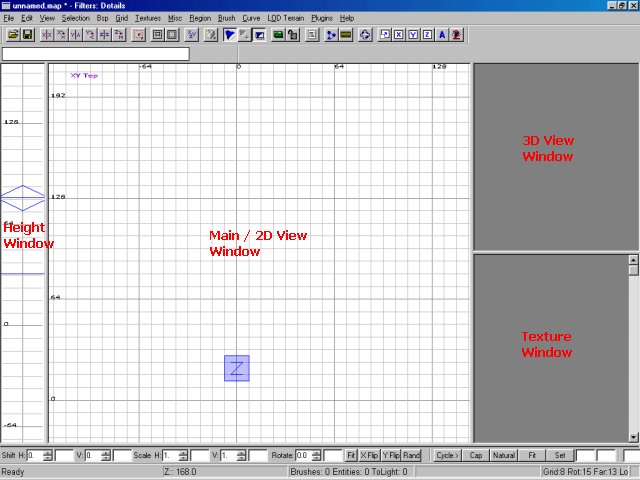Click the texture window scrollbar down arrow
The width and height of the screenshot is (640, 480).
click(633, 437)
